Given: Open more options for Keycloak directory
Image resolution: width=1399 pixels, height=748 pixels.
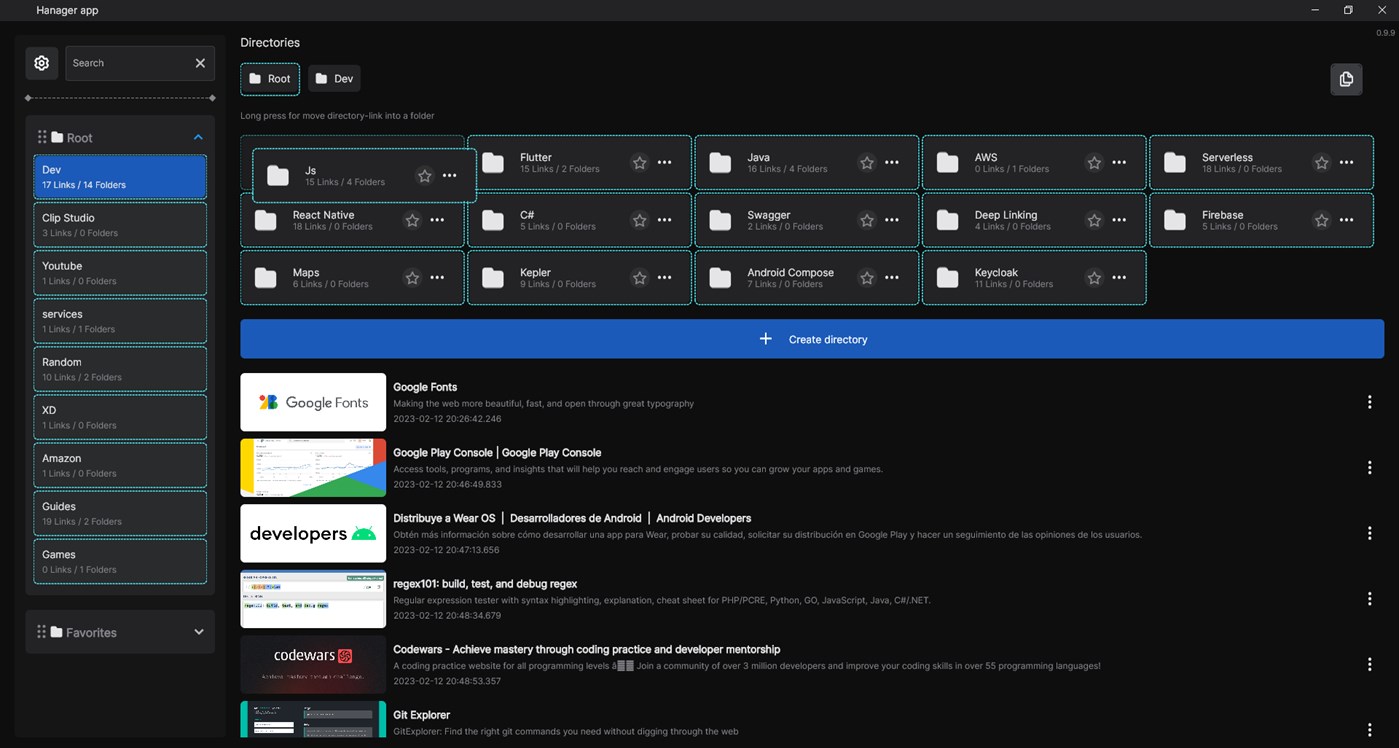Looking at the screenshot, I should 1119,277.
